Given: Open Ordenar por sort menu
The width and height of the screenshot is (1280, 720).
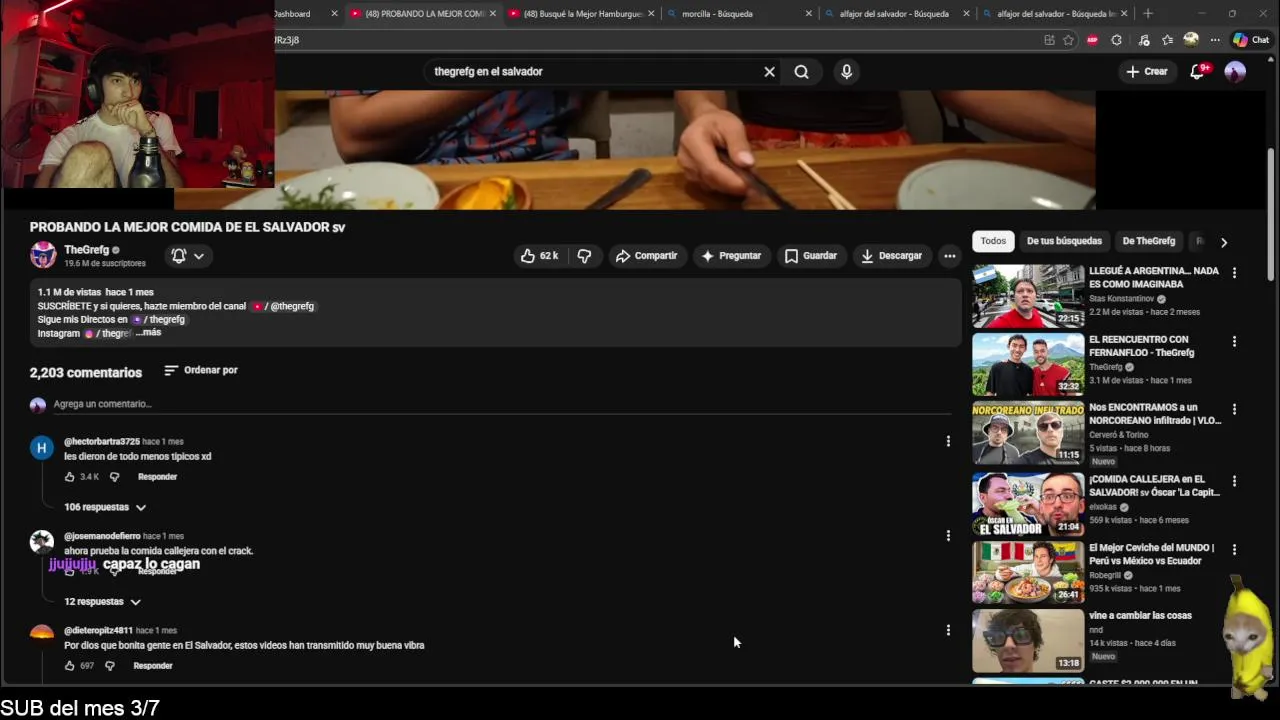Looking at the screenshot, I should tap(201, 370).
